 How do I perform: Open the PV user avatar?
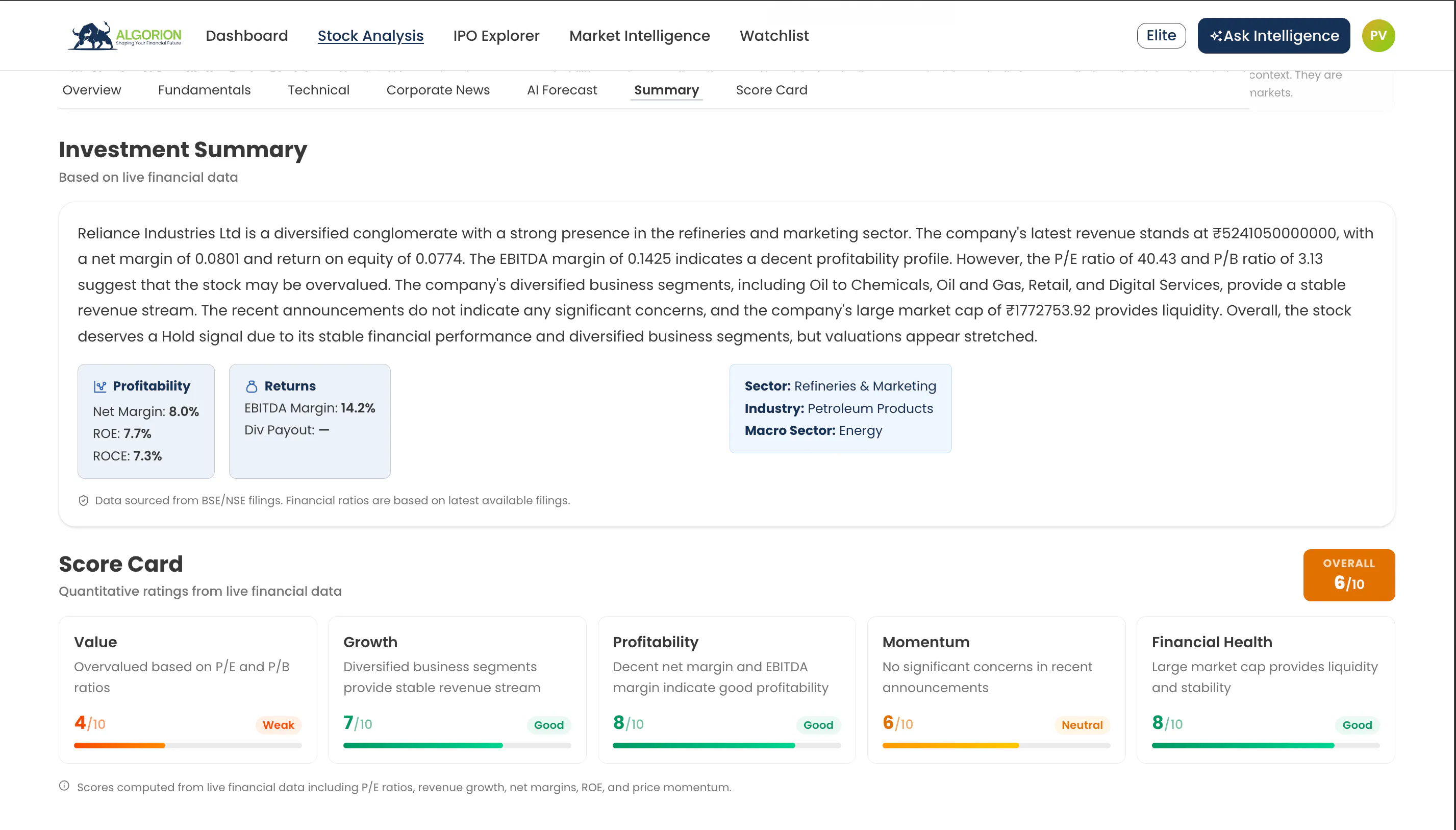(x=1378, y=36)
